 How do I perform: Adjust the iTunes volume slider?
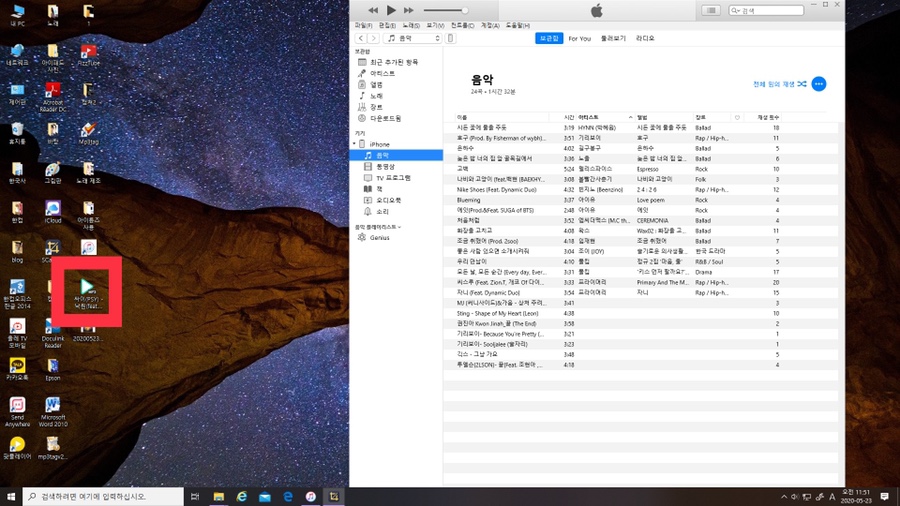point(445,10)
